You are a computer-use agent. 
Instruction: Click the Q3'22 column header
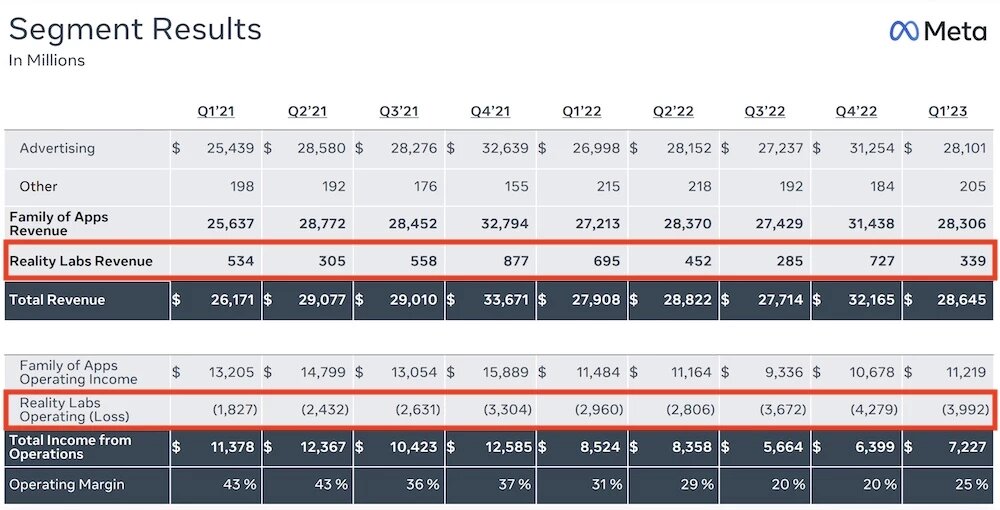click(x=765, y=111)
